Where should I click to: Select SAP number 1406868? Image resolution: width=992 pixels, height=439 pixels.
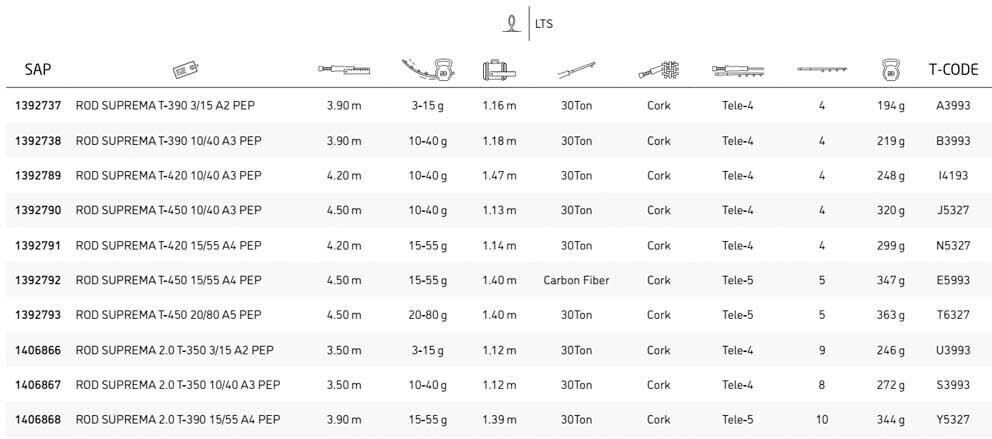pos(38,420)
